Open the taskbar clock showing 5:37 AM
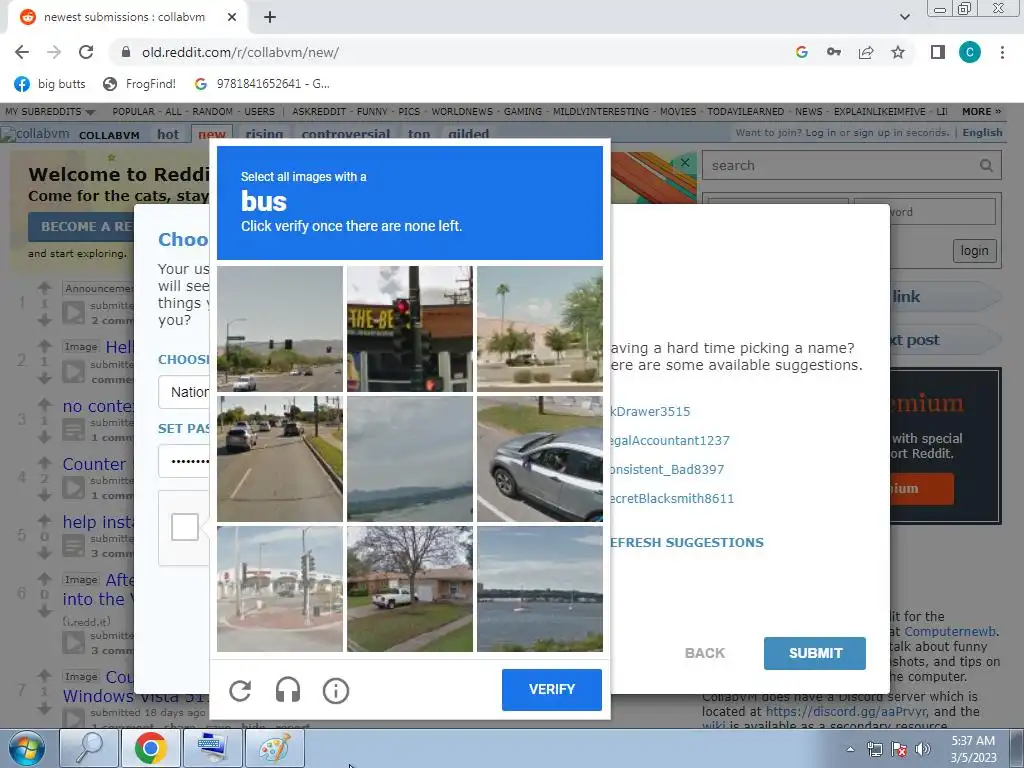The width and height of the screenshot is (1024, 768). (x=973, y=749)
